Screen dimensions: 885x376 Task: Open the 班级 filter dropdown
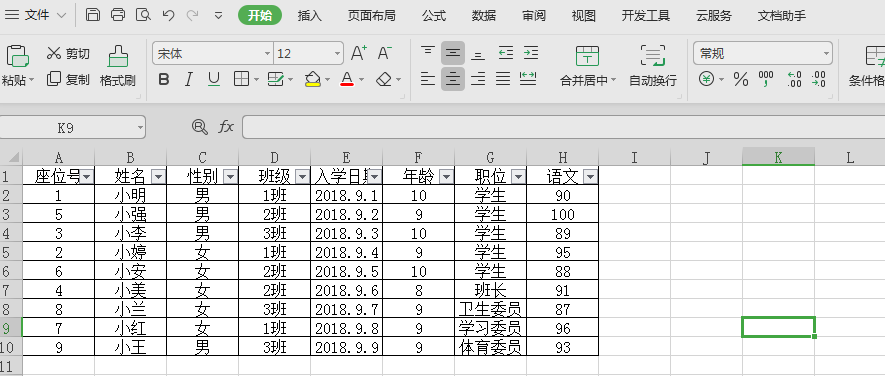click(303, 177)
